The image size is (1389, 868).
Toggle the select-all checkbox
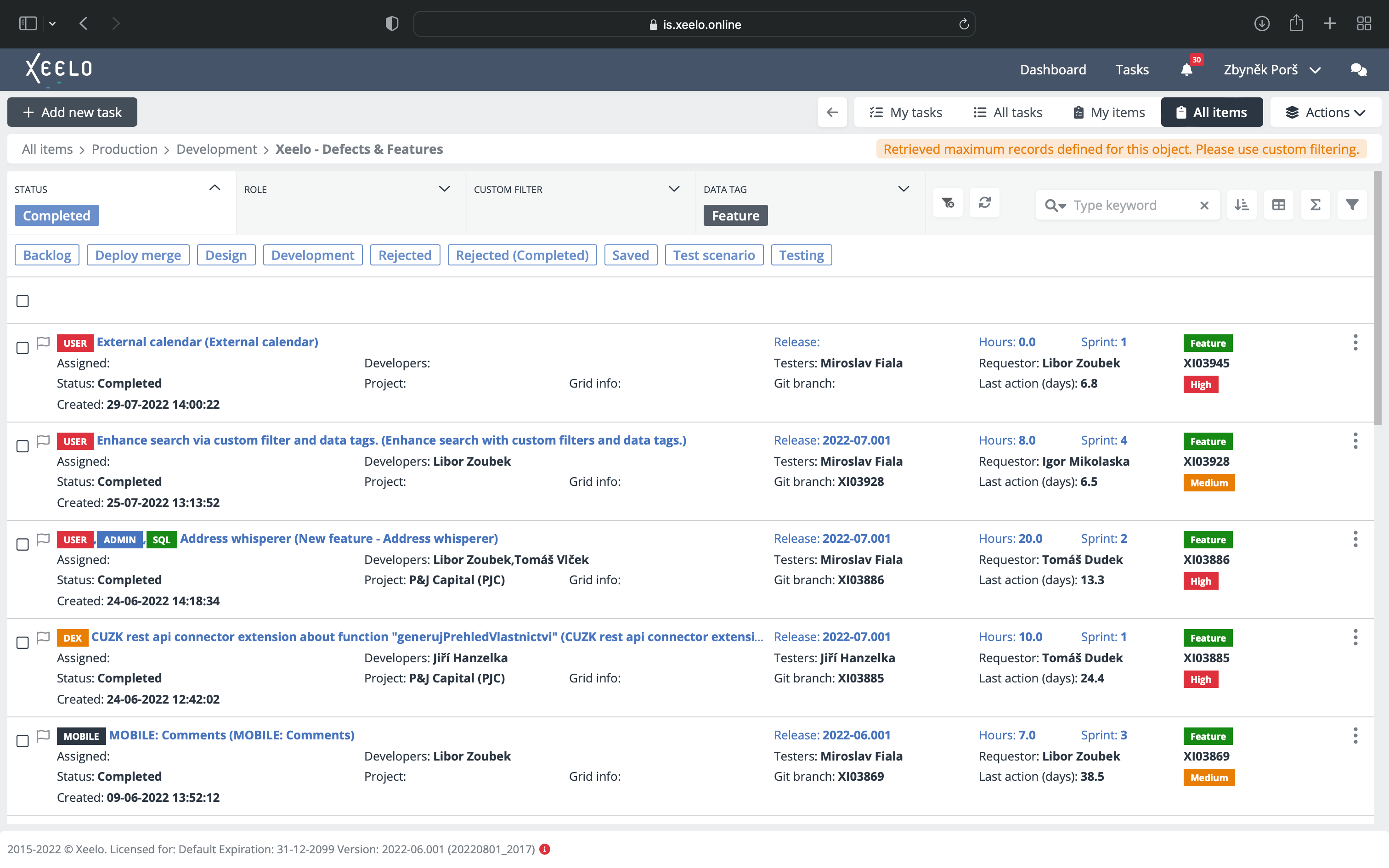tap(23, 301)
